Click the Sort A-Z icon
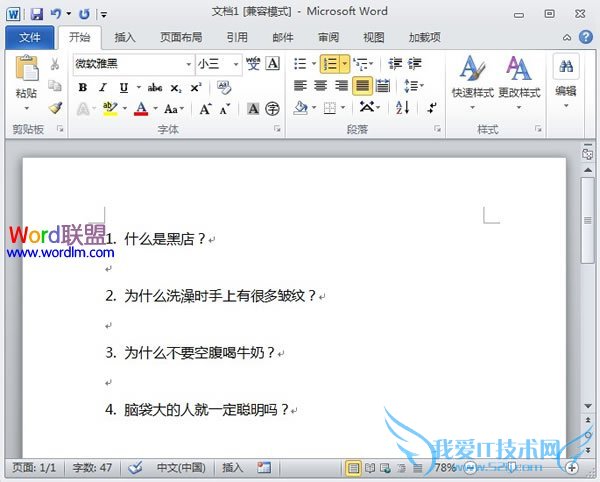 pos(403,107)
